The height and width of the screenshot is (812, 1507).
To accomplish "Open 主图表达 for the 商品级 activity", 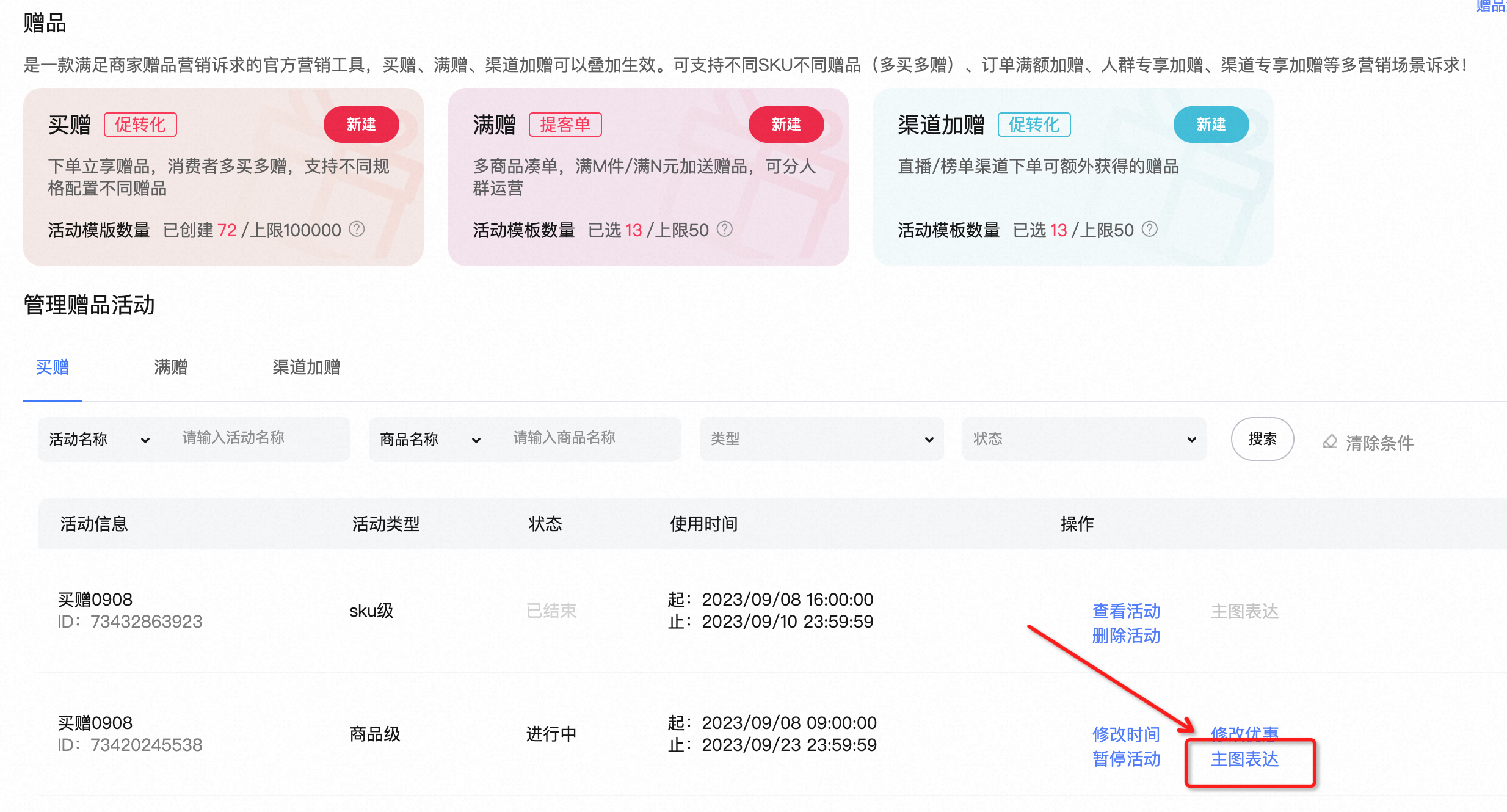I will (x=1244, y=759).
